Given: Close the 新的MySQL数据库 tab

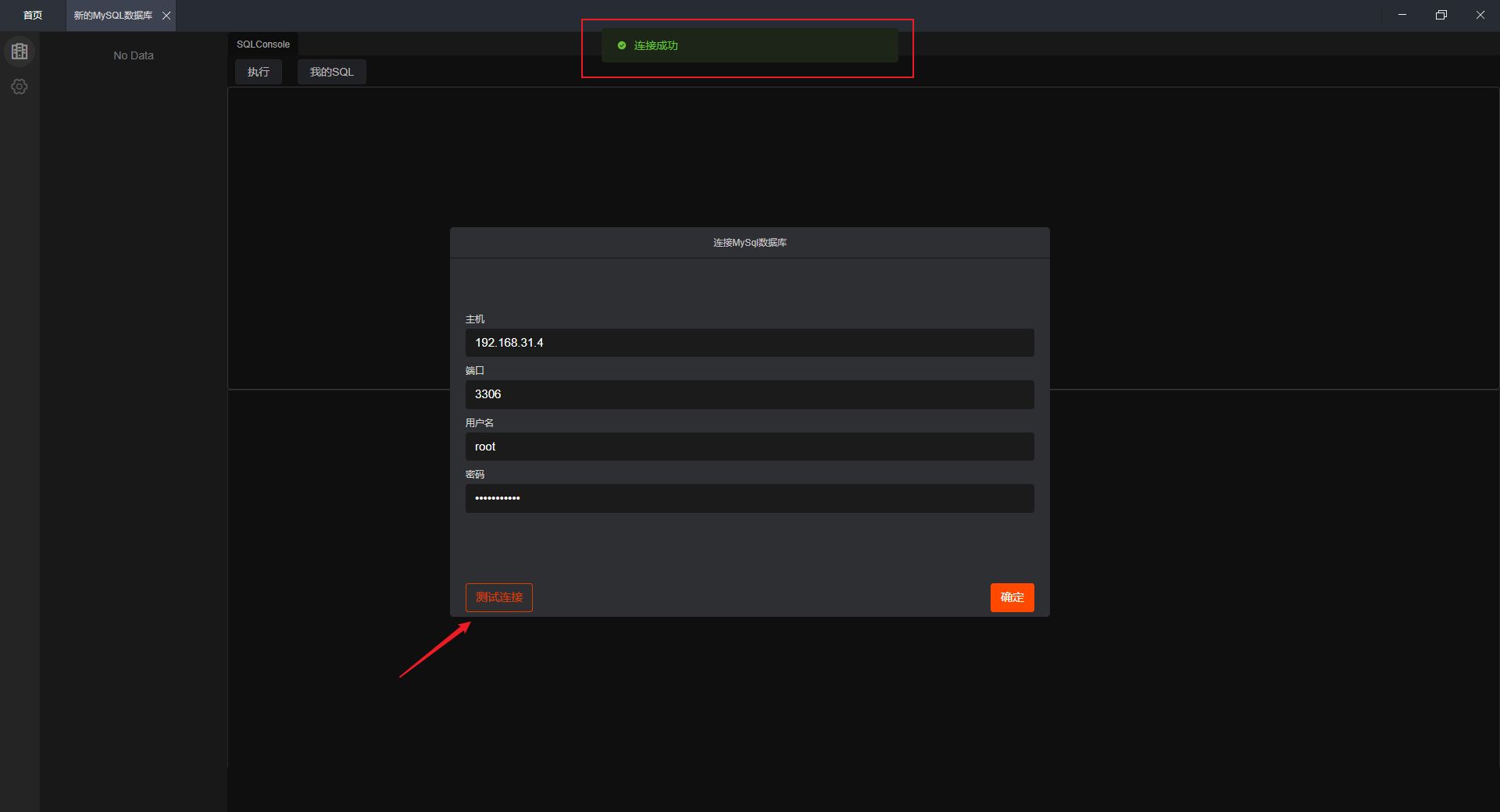Looking at the screenshot, I should pyautogui.click(x=166, y=16).
